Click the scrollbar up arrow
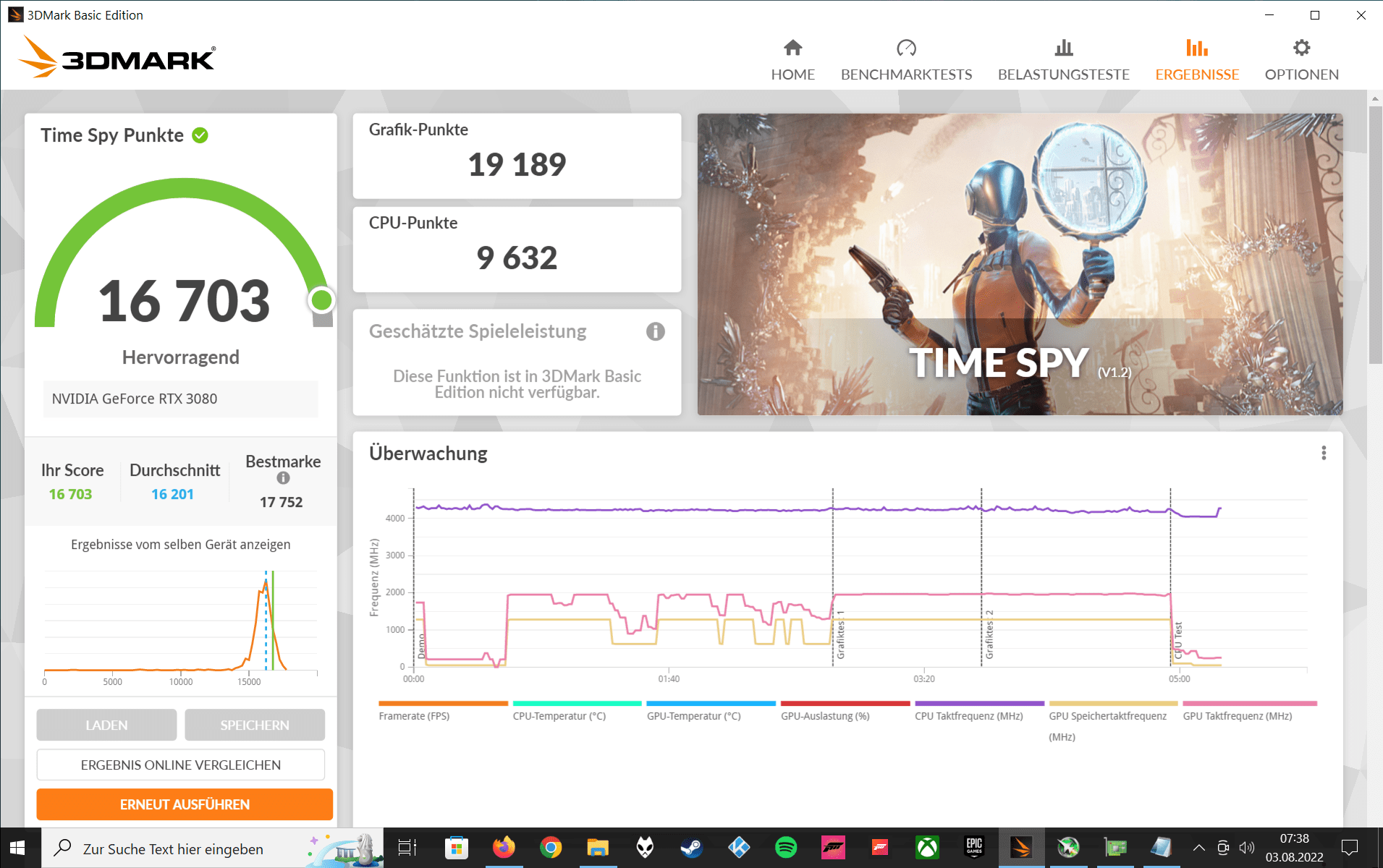The image size is (1383, 868). (1375, 98)
